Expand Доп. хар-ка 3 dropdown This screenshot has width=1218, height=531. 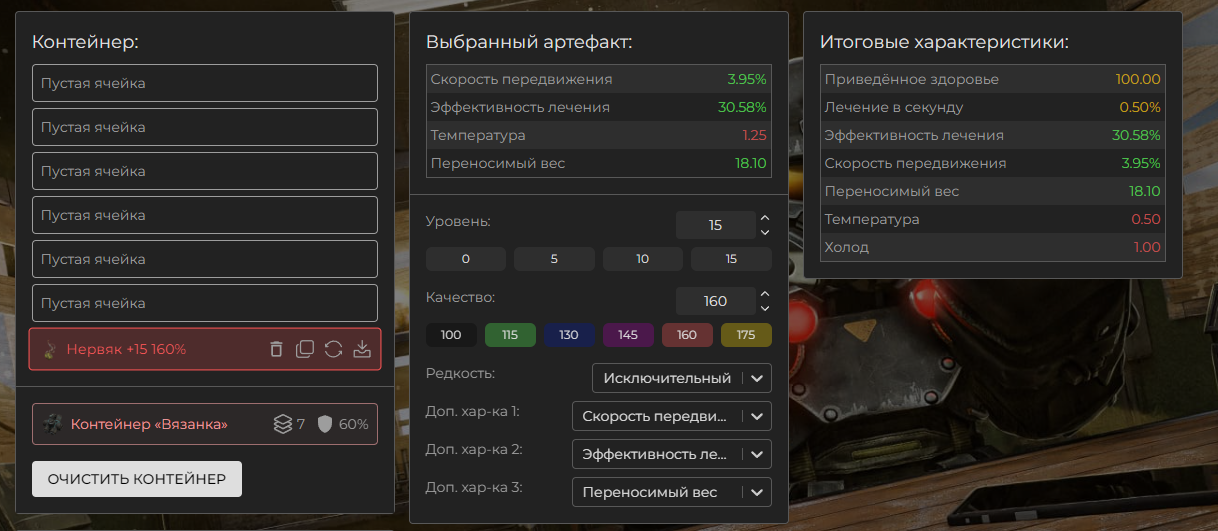pyautogui.click(x=671, y=492)
